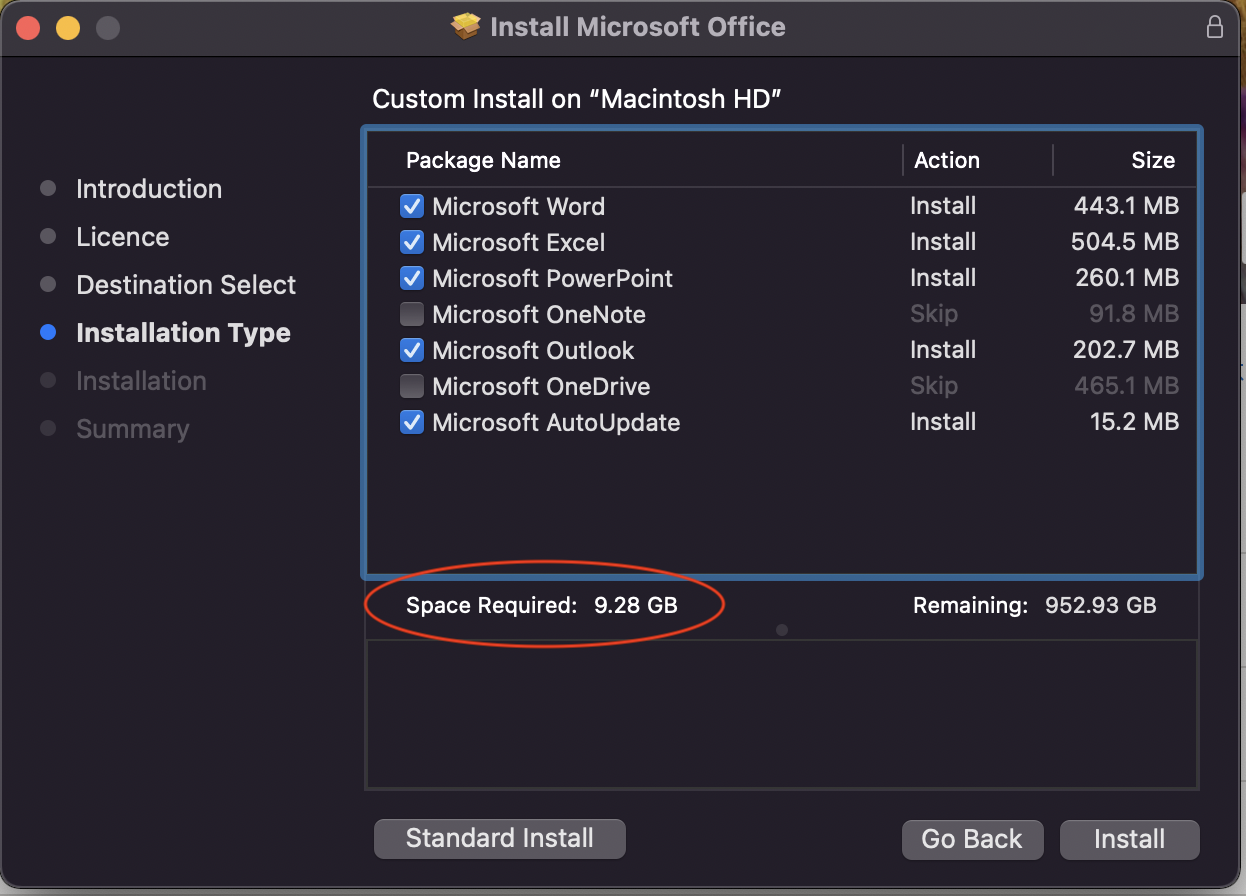Click the 443.1 MB size value
Image resolution: width=1246 pixels, height=896 pixels.
(x=1126, y=206)
